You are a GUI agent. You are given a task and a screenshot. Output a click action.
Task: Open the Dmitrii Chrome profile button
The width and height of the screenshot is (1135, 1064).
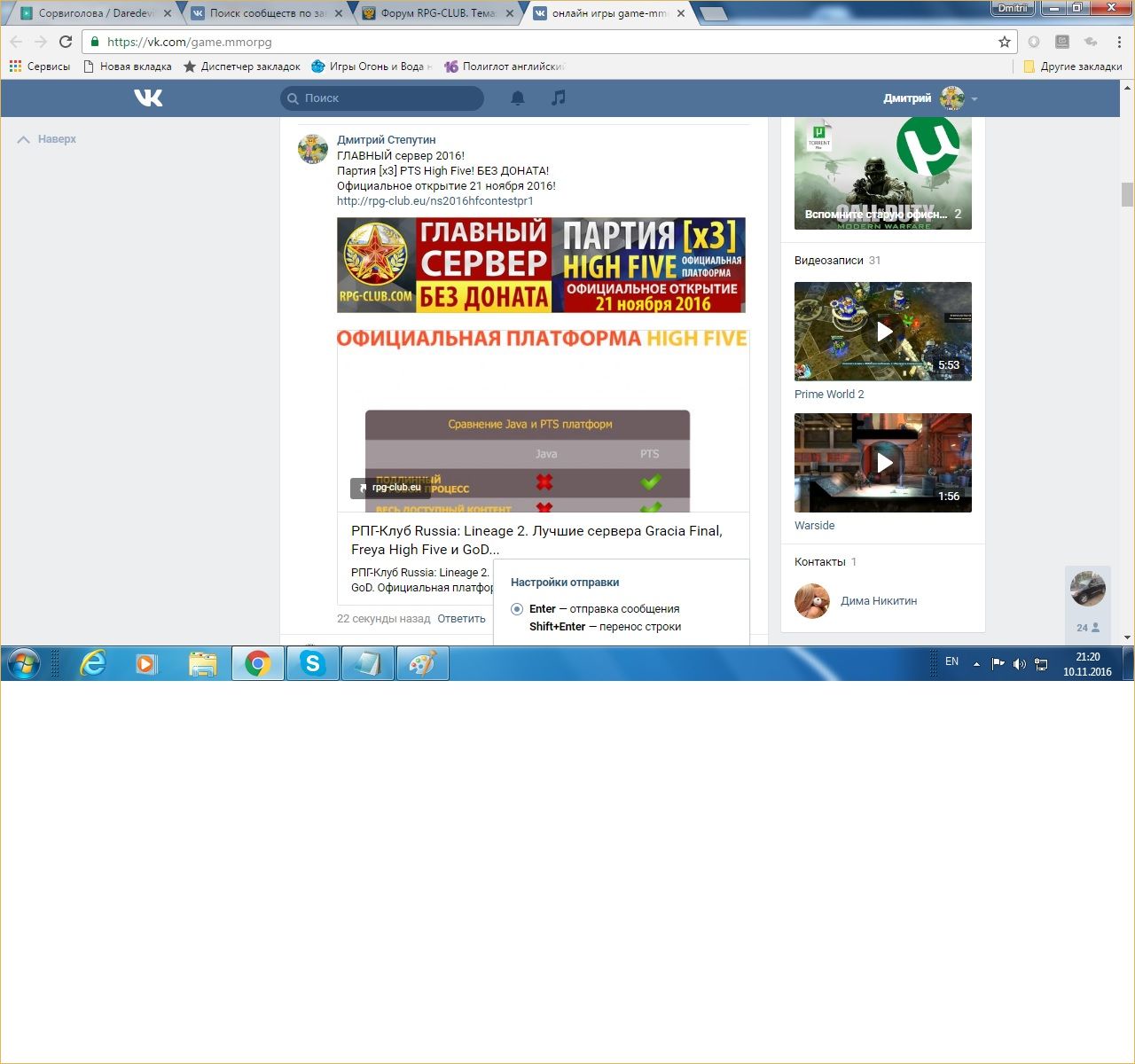pyautogui.click(x=1013, y=8)
